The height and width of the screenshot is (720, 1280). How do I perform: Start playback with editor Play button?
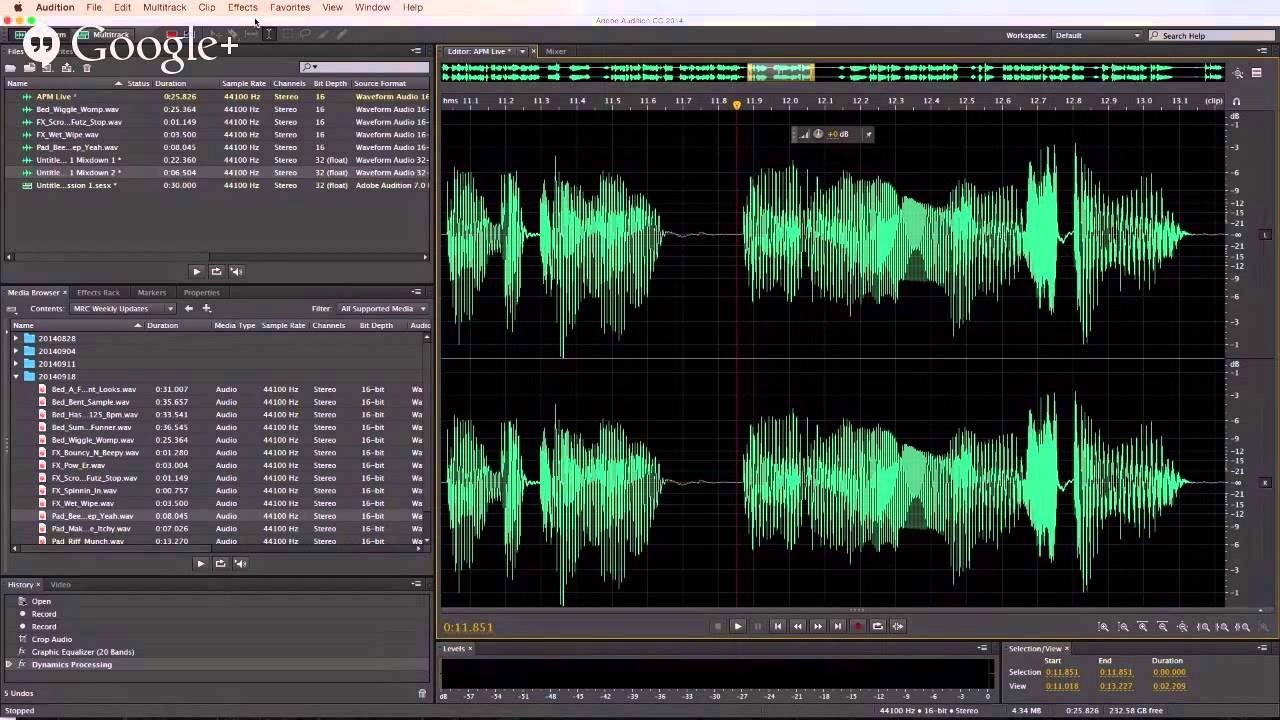point(738,626)
